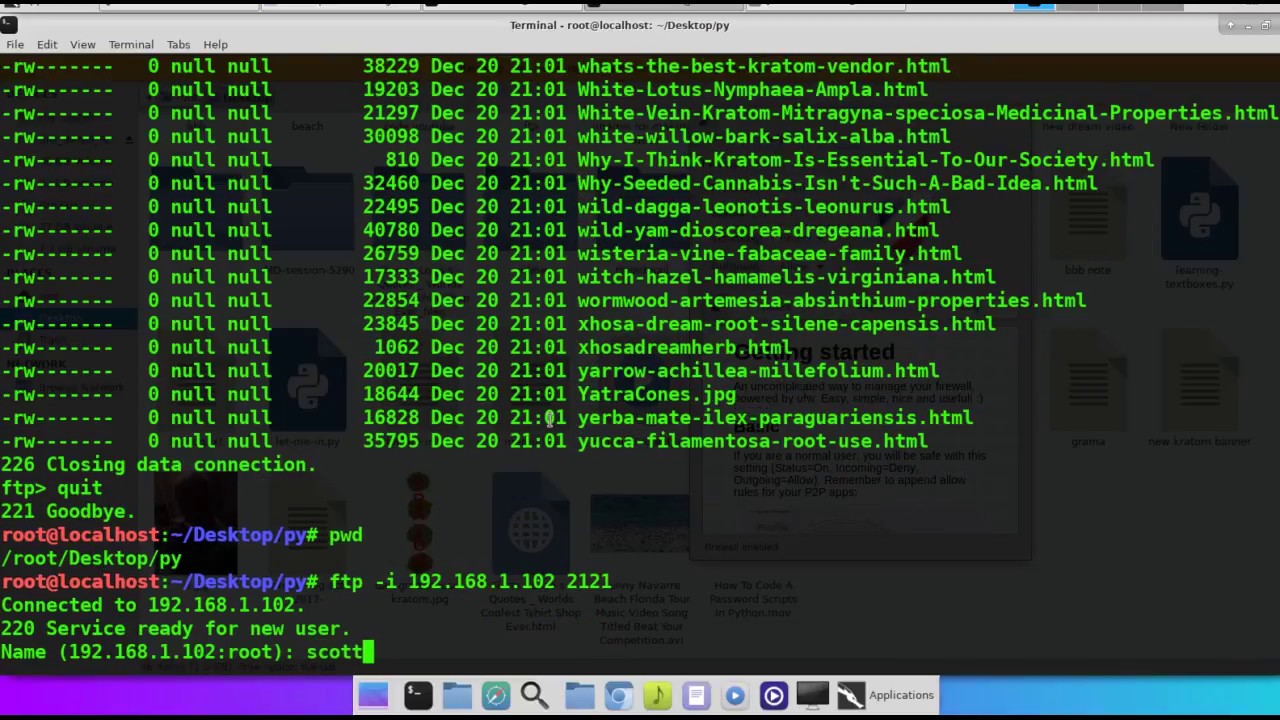
Task: Click file size '38229' in listing
Action: coord(391,66)
